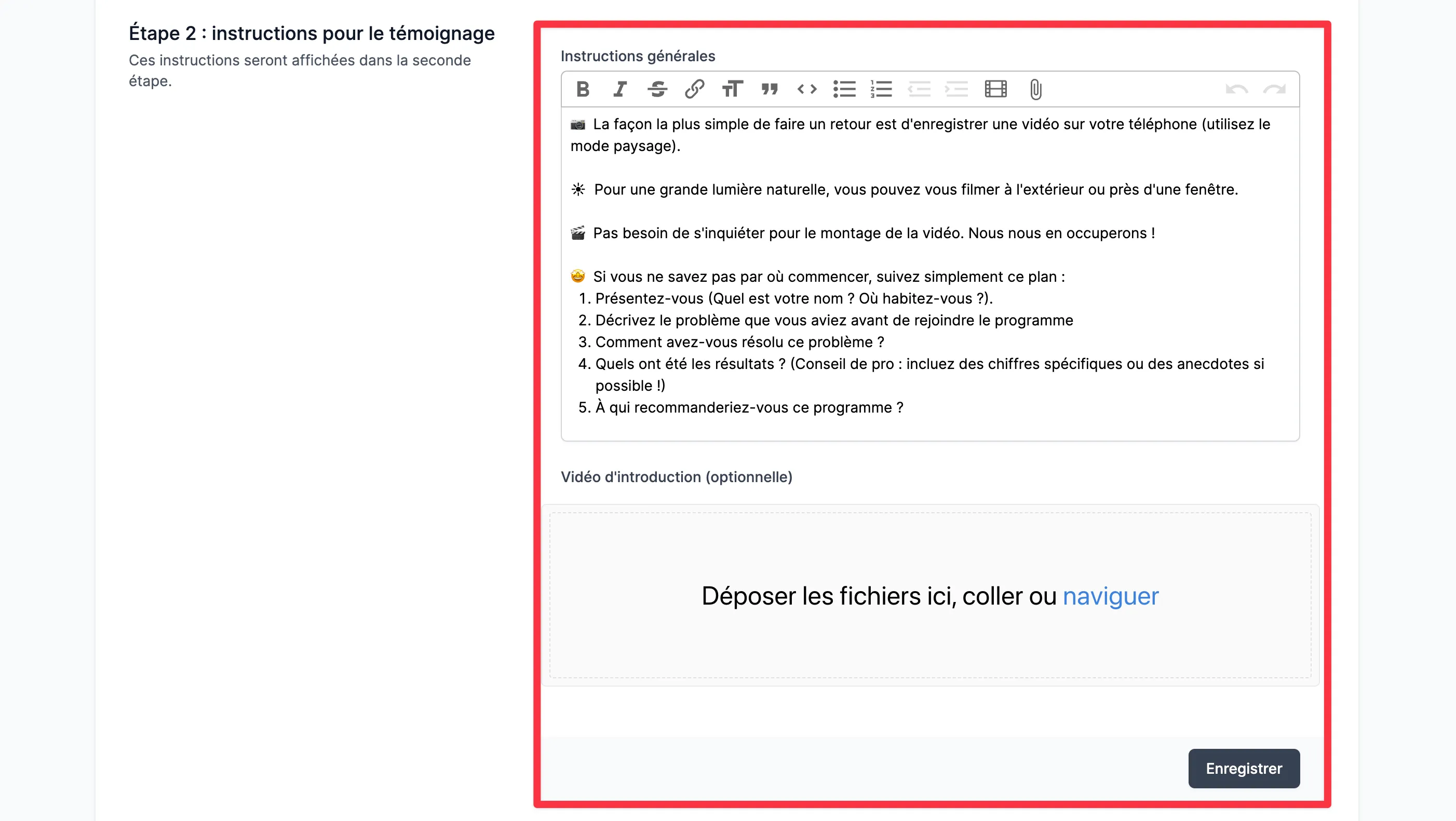The height and width of the screenshot is (821, 1456).
Task: Click the line 'Quels ont été les résultats ?'
Action: pos(929,375)
